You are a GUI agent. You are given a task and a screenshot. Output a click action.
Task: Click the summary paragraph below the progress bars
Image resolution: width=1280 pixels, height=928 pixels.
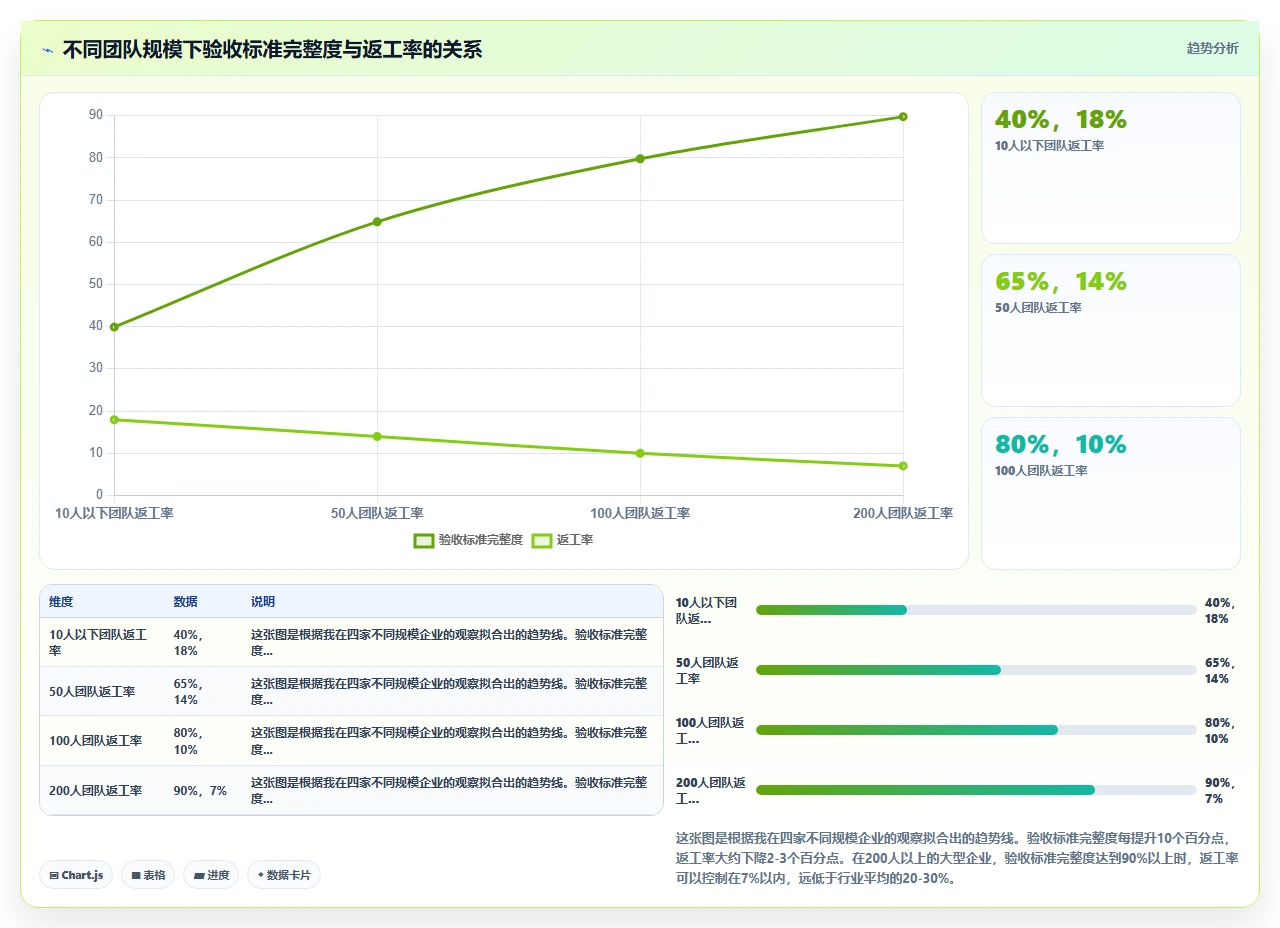point(958,858)
